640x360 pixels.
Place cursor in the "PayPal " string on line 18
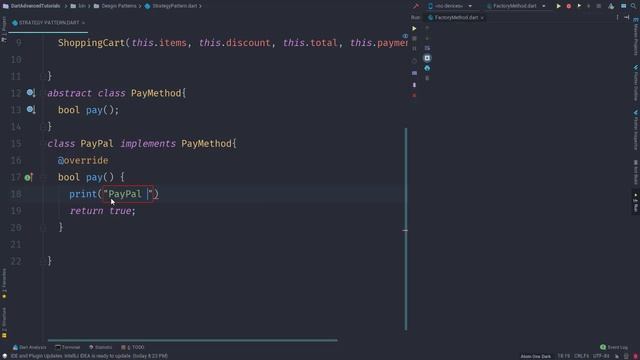click(x=128, y=194)
